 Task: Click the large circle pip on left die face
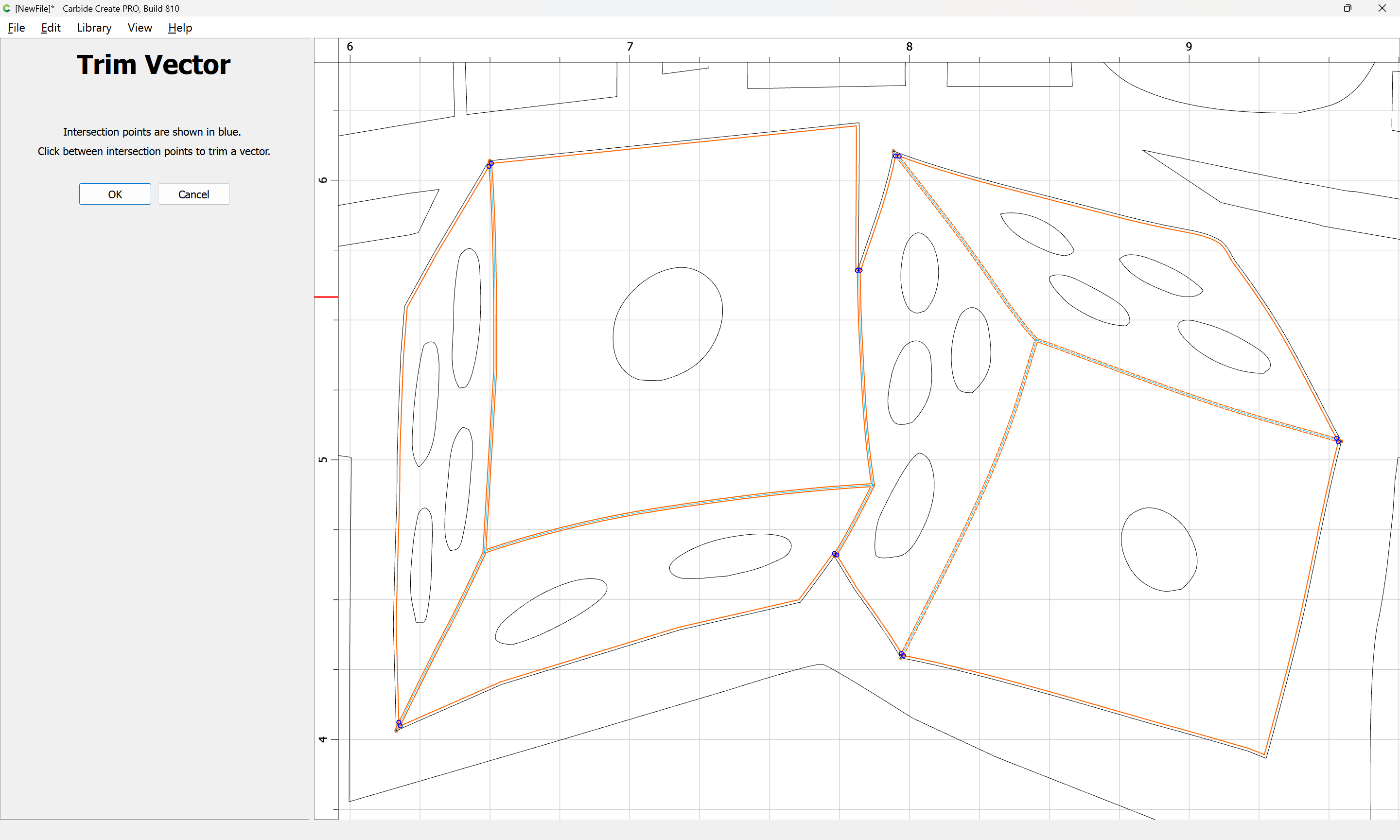tap(667, 324)
